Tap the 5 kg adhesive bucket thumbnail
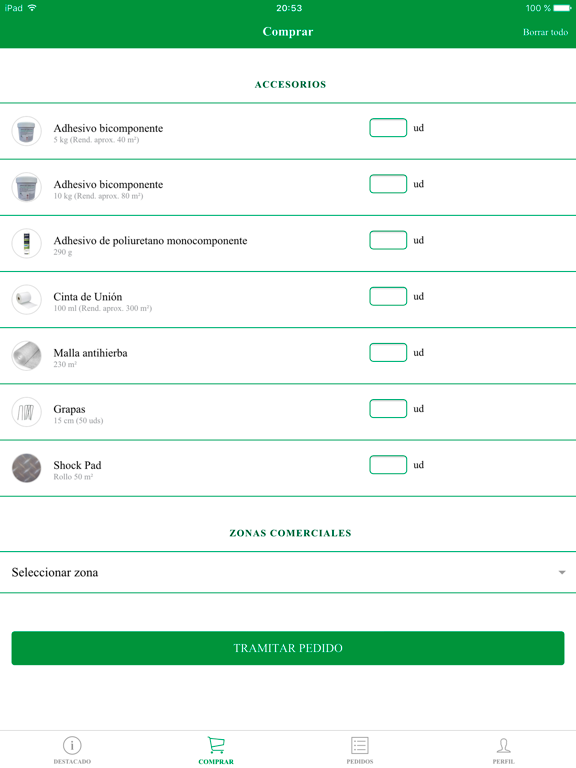Viewport: 576px width, 768px height. coord(26,131)
